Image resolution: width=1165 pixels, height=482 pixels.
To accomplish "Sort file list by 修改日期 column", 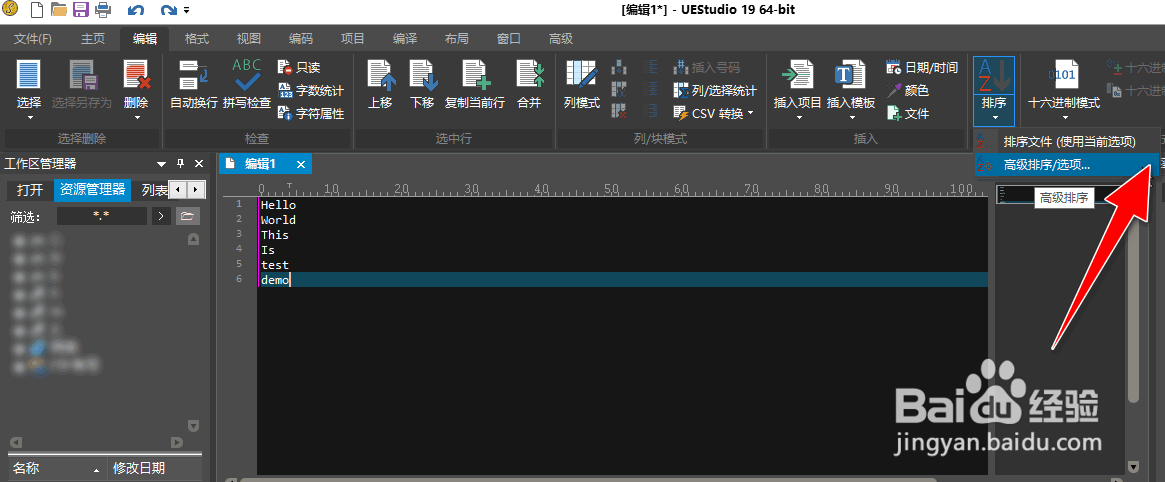I will 155,469.
